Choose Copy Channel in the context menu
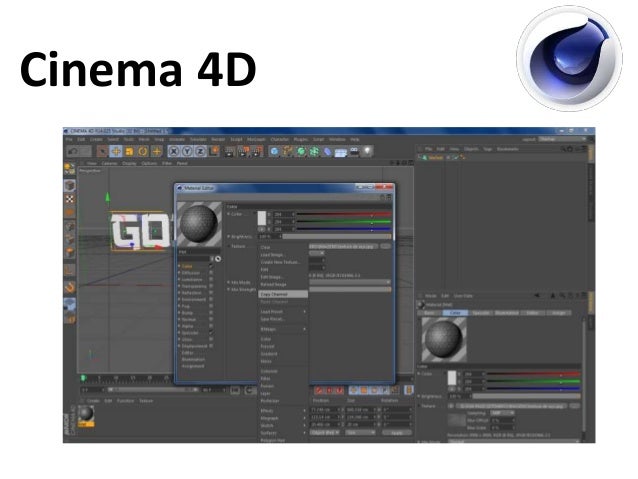 [283, 294]
